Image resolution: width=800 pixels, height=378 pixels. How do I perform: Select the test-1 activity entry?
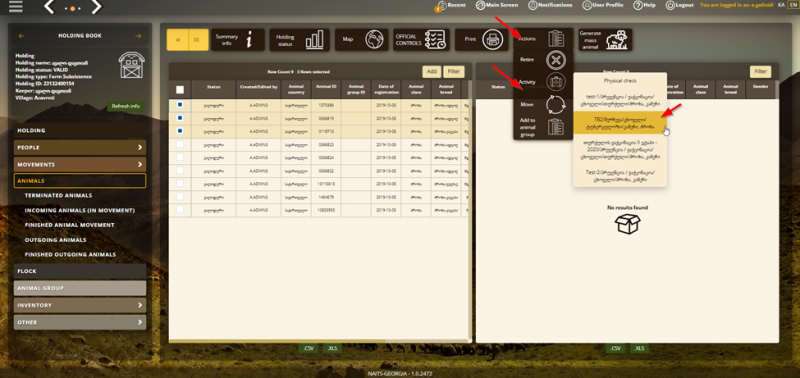coord(620,99)
